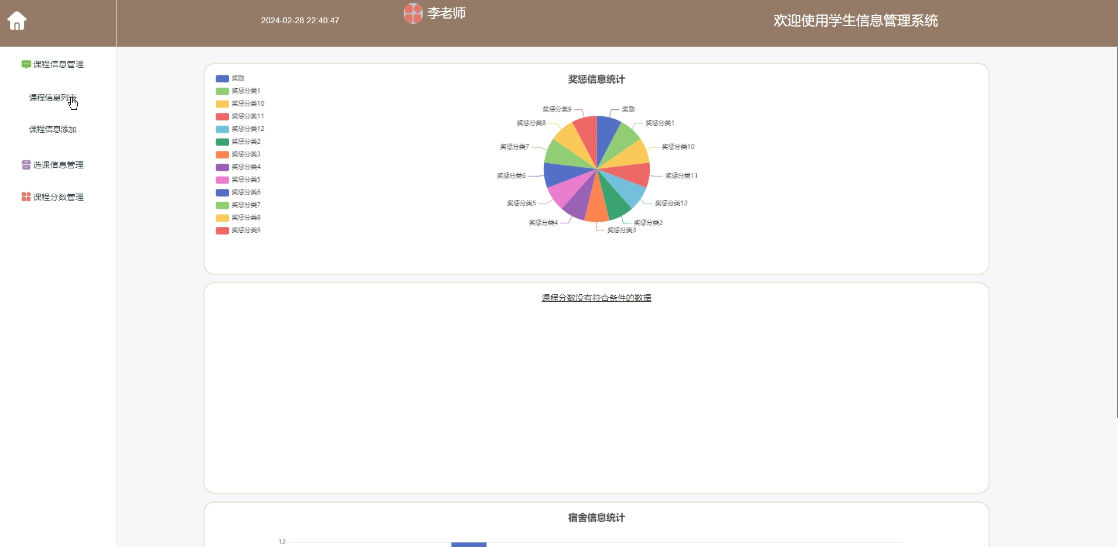The image size is (1118, 547).
Task: Toggle the 奖惩分类1 legend entry
Action: click(238, 91)
